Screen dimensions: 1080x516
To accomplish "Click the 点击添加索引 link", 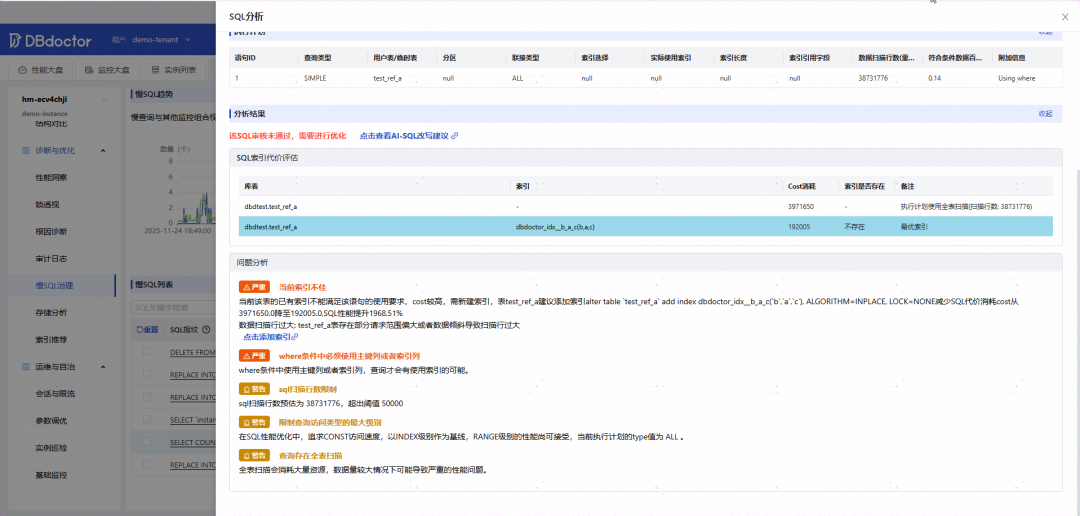I will 271,337.
